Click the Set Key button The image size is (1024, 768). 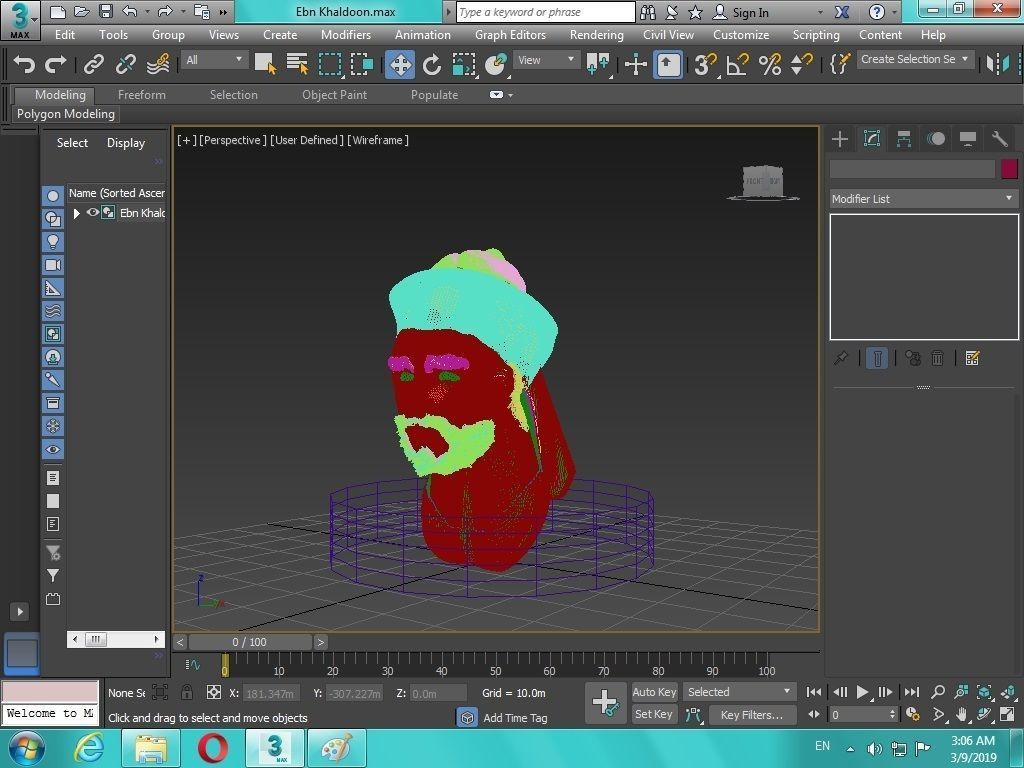point(654,714)
